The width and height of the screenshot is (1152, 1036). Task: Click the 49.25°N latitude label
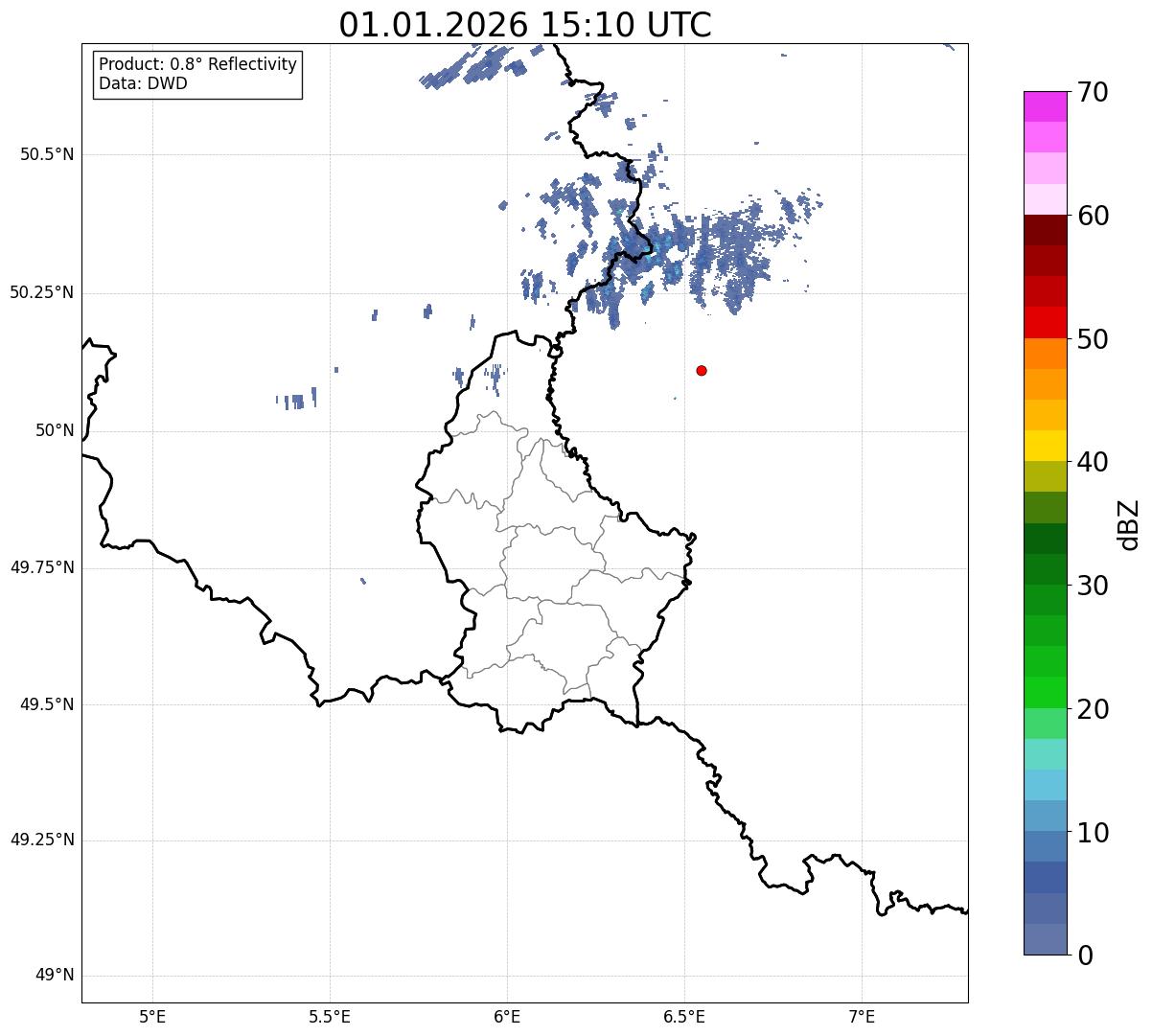coord(42,840)
